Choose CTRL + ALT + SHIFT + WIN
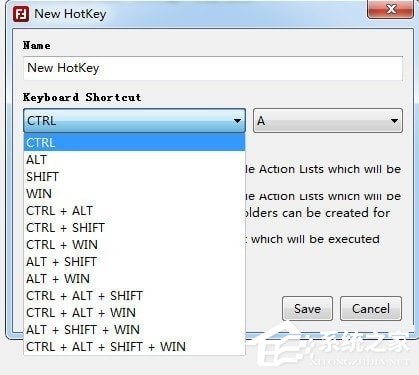419x375 pixels. (134, 347)
